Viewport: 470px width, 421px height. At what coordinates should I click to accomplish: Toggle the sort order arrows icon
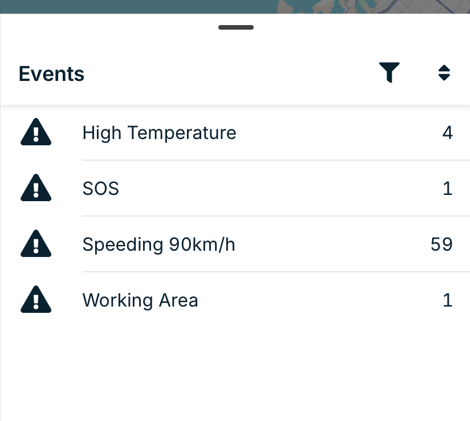[x=444, y=73]
